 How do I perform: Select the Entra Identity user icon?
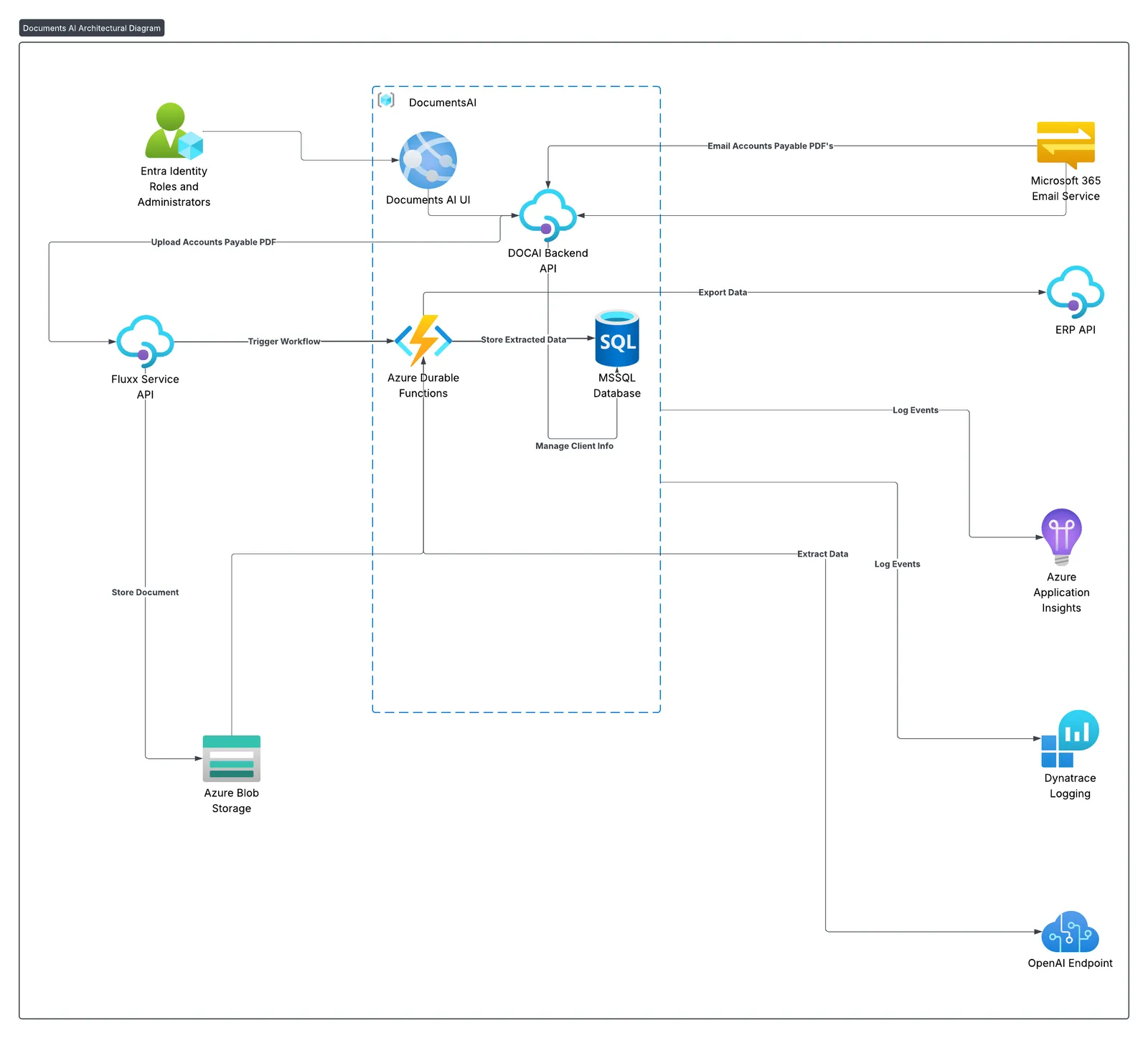[174, 131]
